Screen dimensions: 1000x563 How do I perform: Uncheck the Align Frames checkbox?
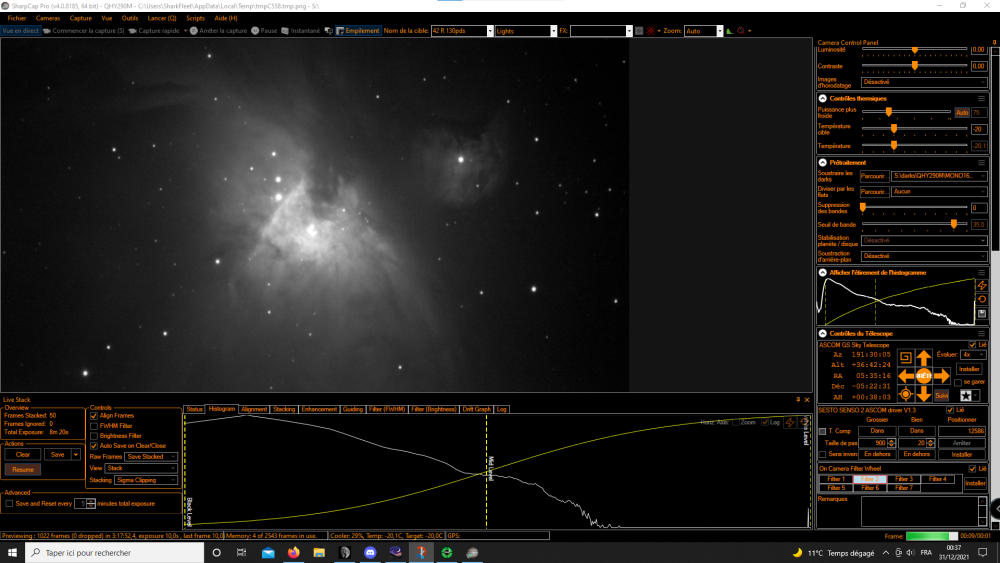[94, 416]
